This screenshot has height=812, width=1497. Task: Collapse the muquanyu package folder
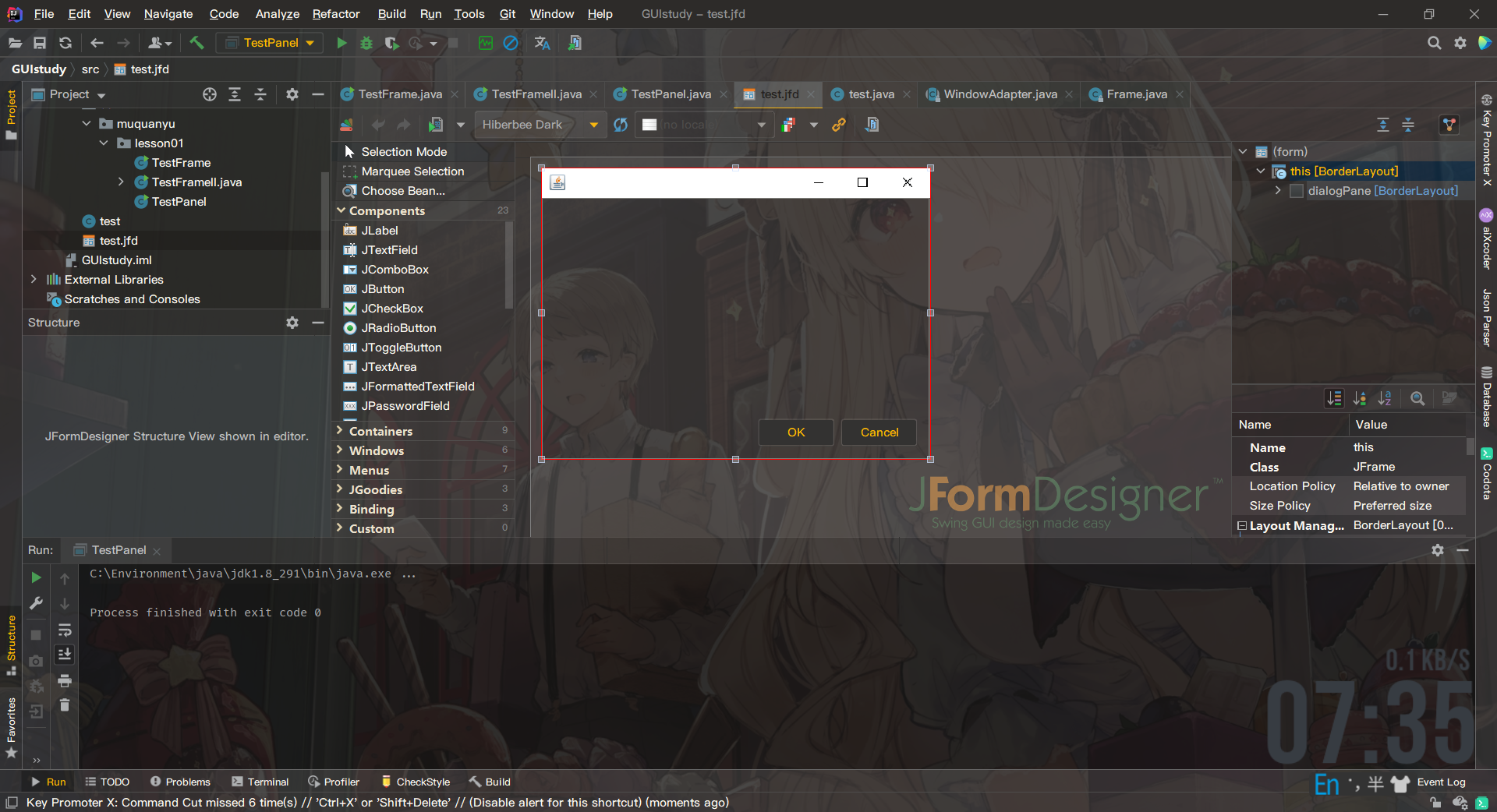(x=87, y=123)
